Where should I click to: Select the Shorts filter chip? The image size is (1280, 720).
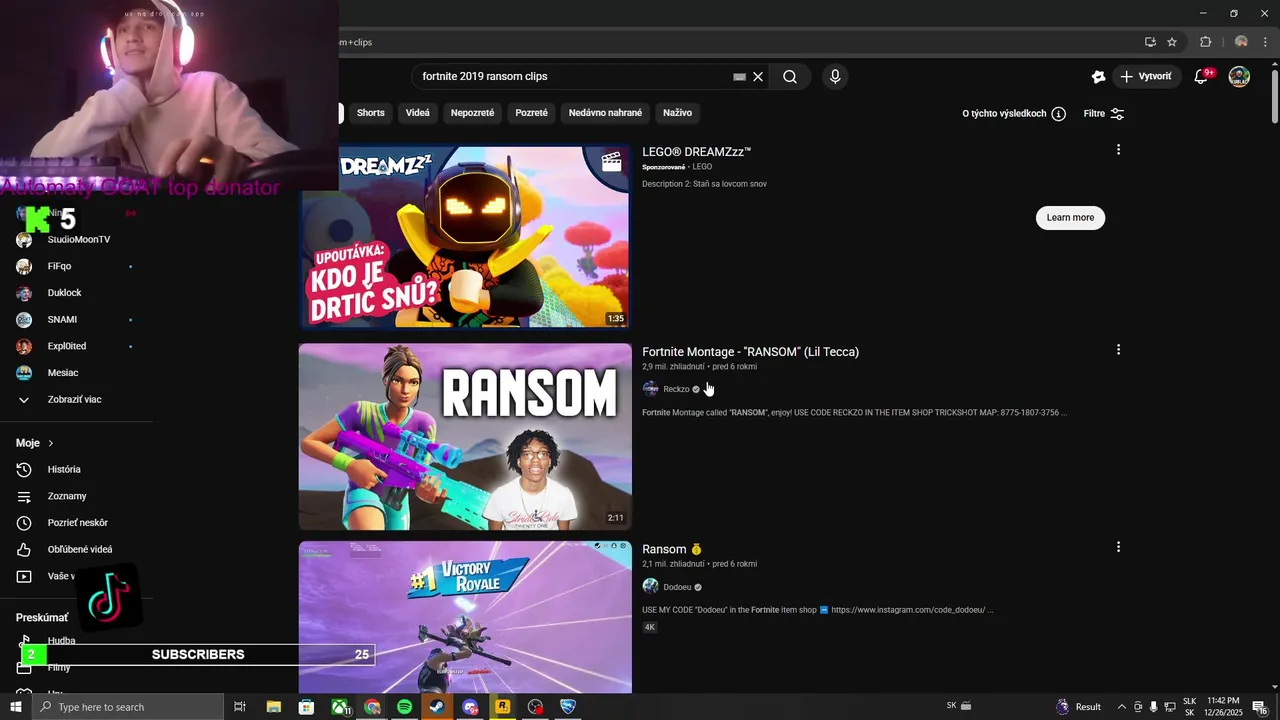tap(371, 113)
